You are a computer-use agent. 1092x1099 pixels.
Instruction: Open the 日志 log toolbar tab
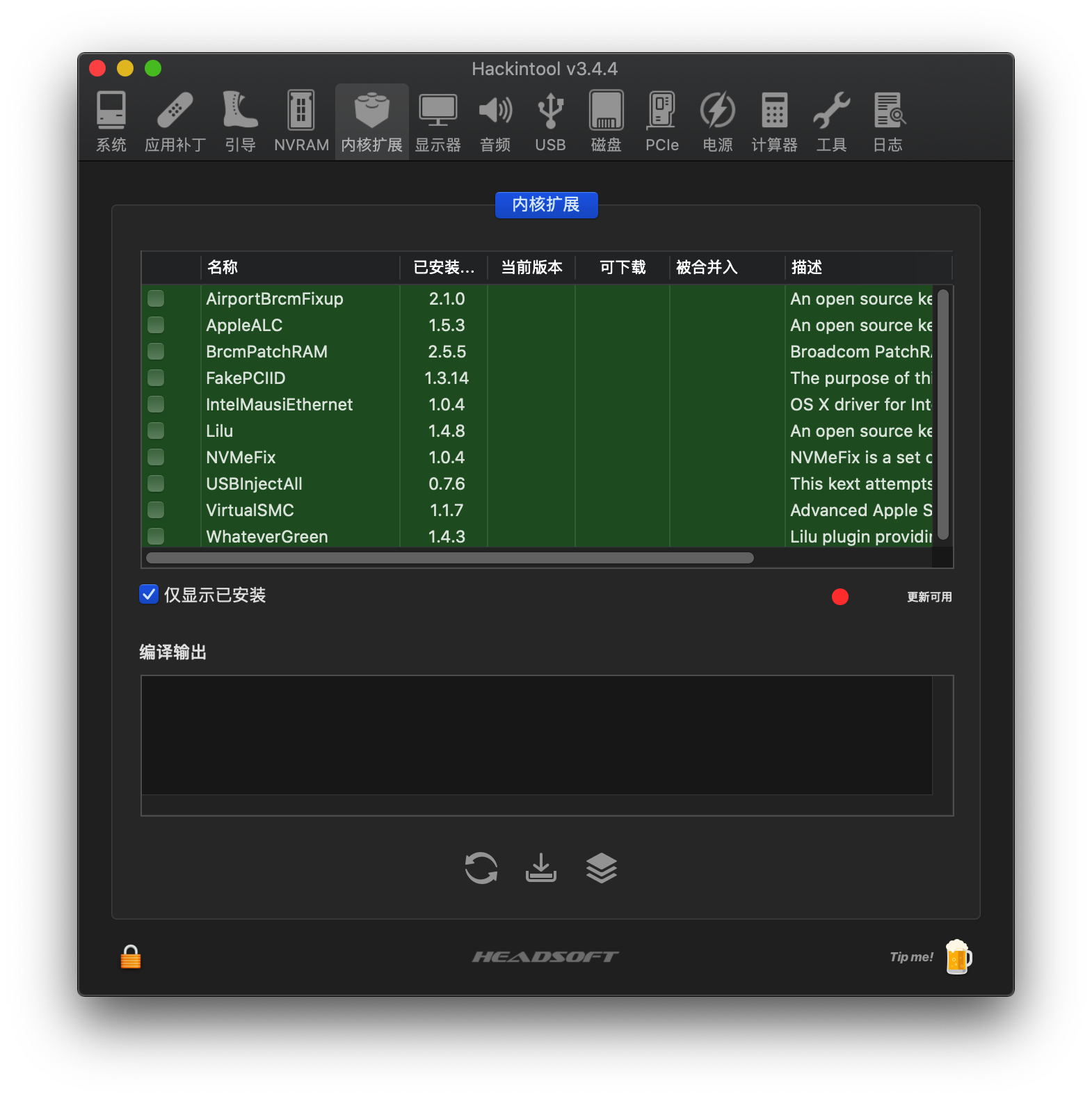(888, 122)
